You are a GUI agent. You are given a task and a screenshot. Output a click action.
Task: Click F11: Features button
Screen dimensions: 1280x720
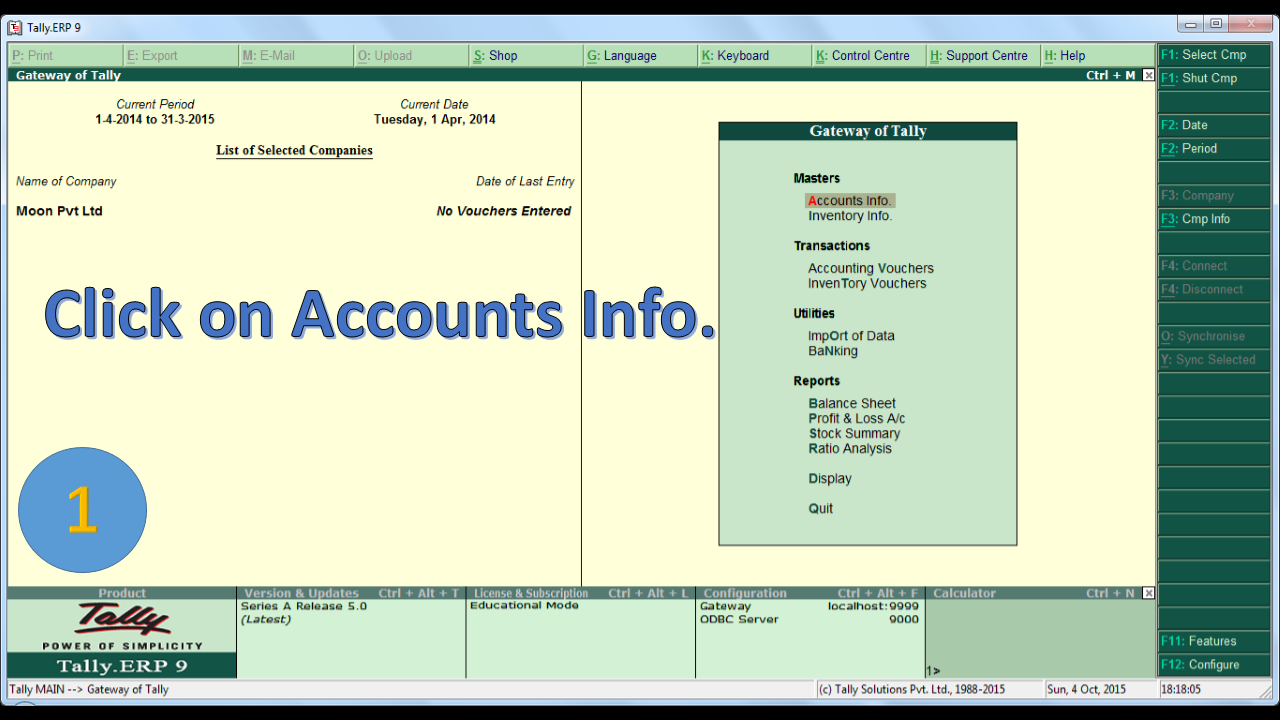(1214, 641)
